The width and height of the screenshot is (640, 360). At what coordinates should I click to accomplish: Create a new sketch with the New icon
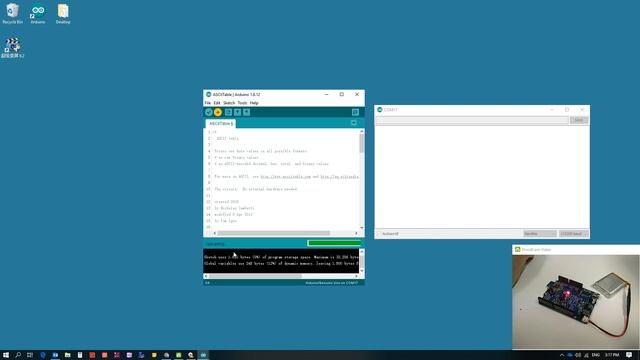tap(228, 112)
